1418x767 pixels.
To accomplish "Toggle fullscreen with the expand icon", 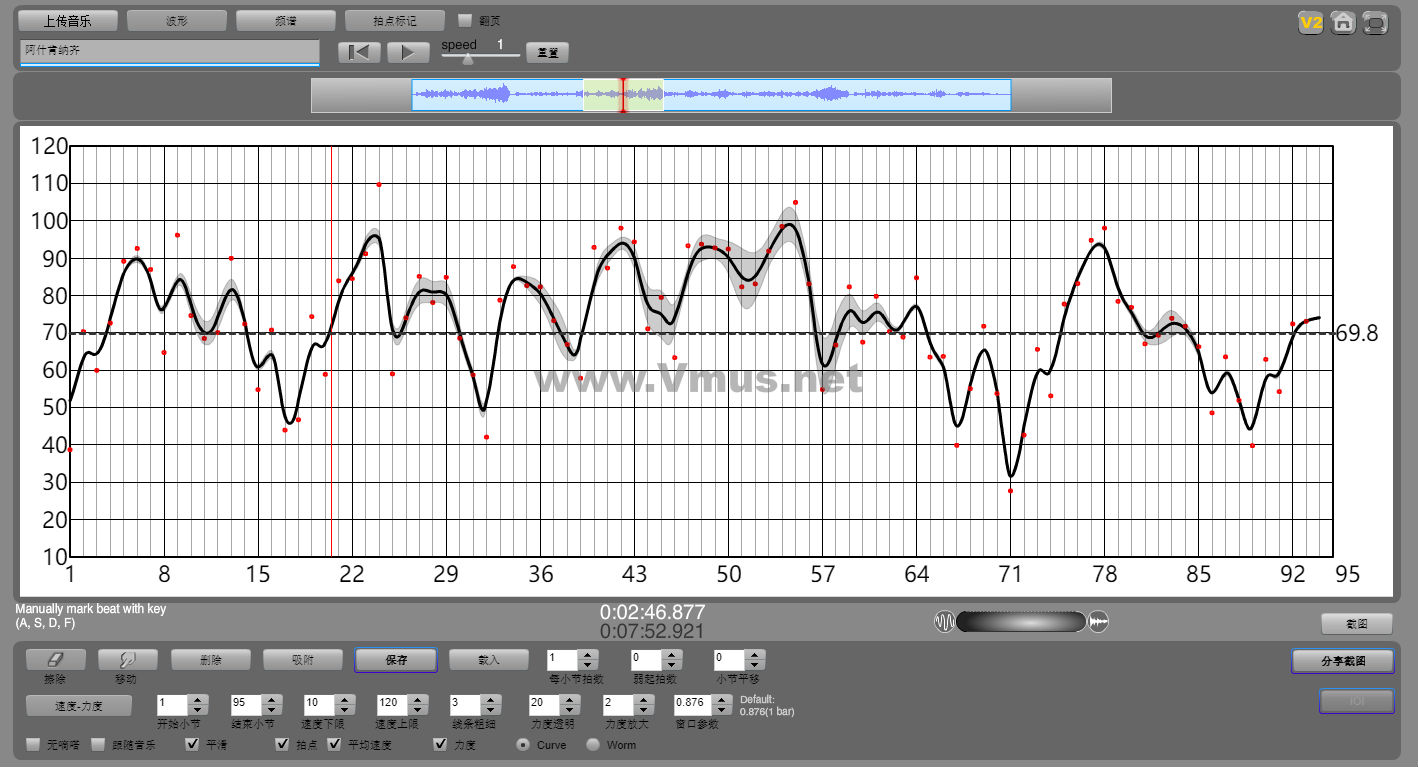I will tap(1376, 22).
